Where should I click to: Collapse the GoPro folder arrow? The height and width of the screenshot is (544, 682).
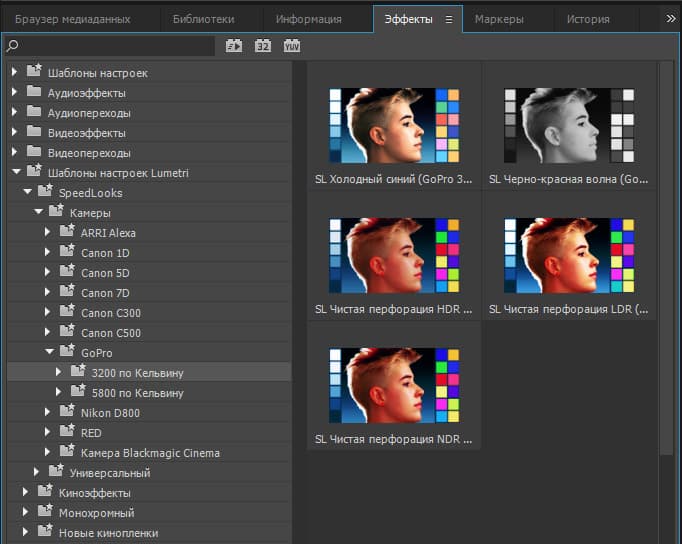[50, 351]
